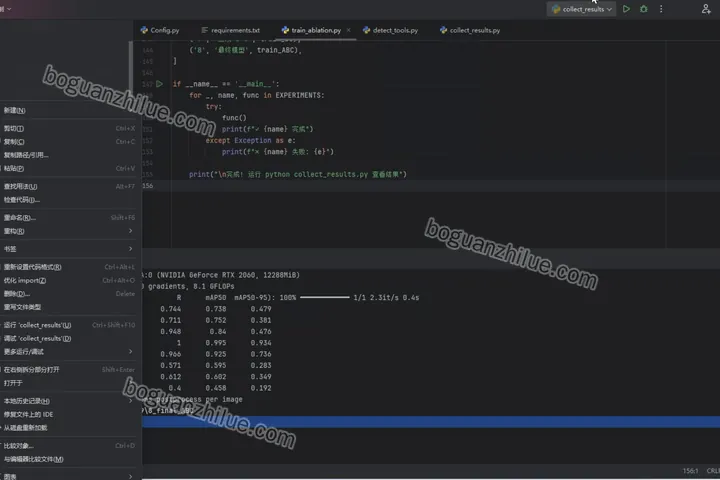Choose 优化 import menu entry
This screenshot has height=480, width=720.
pyautogui.click(x=69, y=280)
